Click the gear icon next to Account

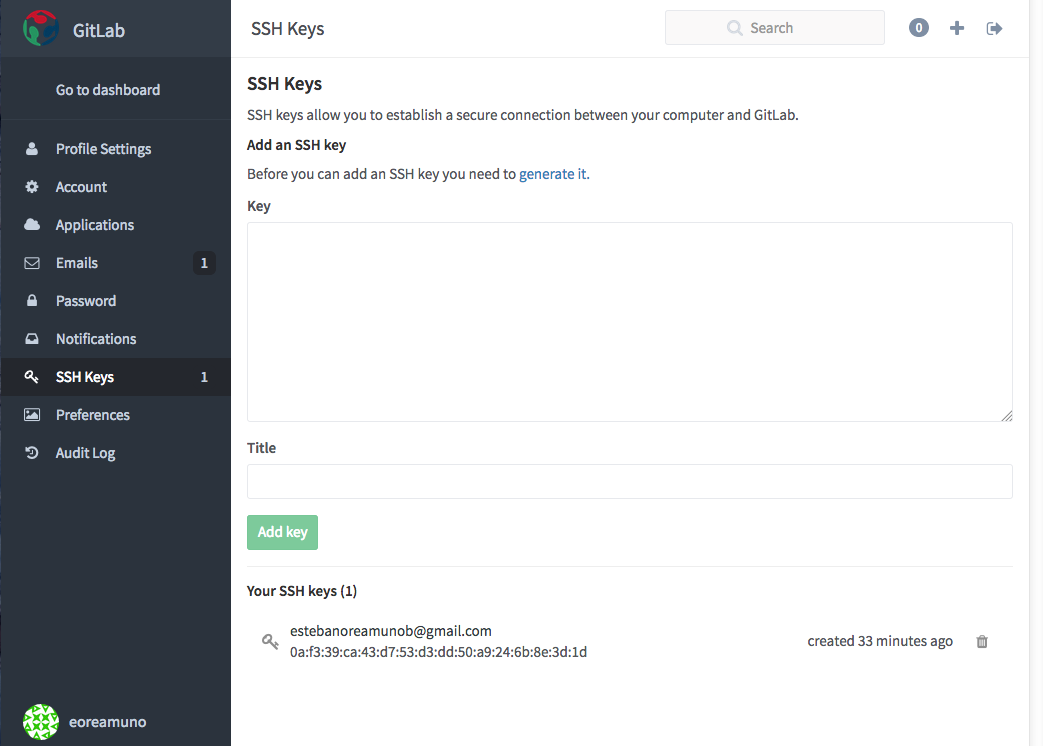(32, 187)
